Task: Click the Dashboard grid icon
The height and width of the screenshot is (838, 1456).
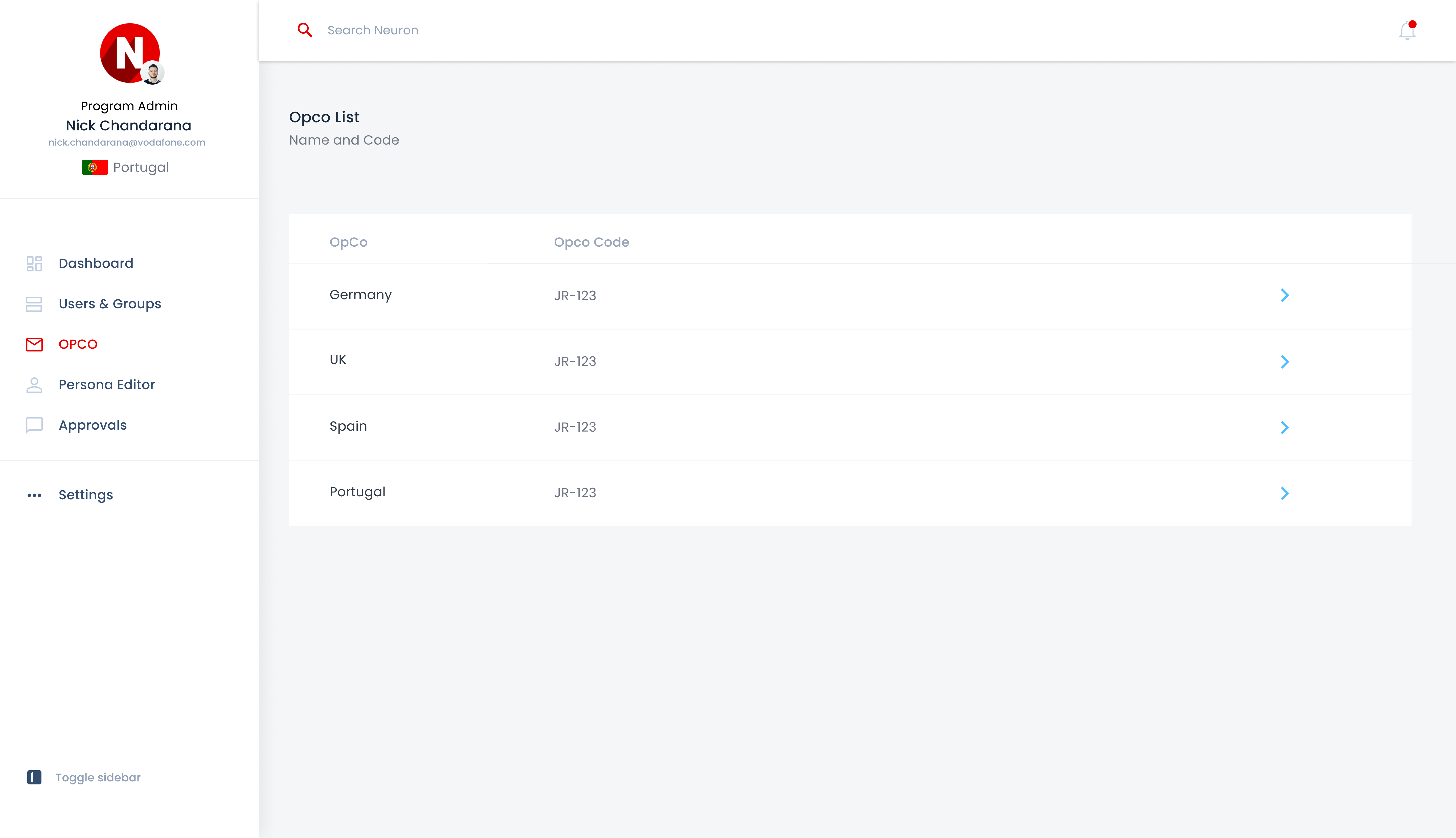Action: [34, 264]
